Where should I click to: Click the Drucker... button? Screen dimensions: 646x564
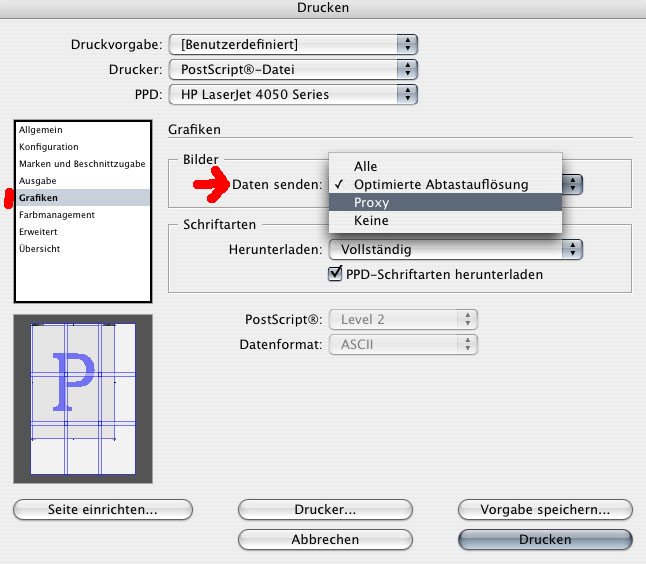pyautogui.click(x=325, y=510)
